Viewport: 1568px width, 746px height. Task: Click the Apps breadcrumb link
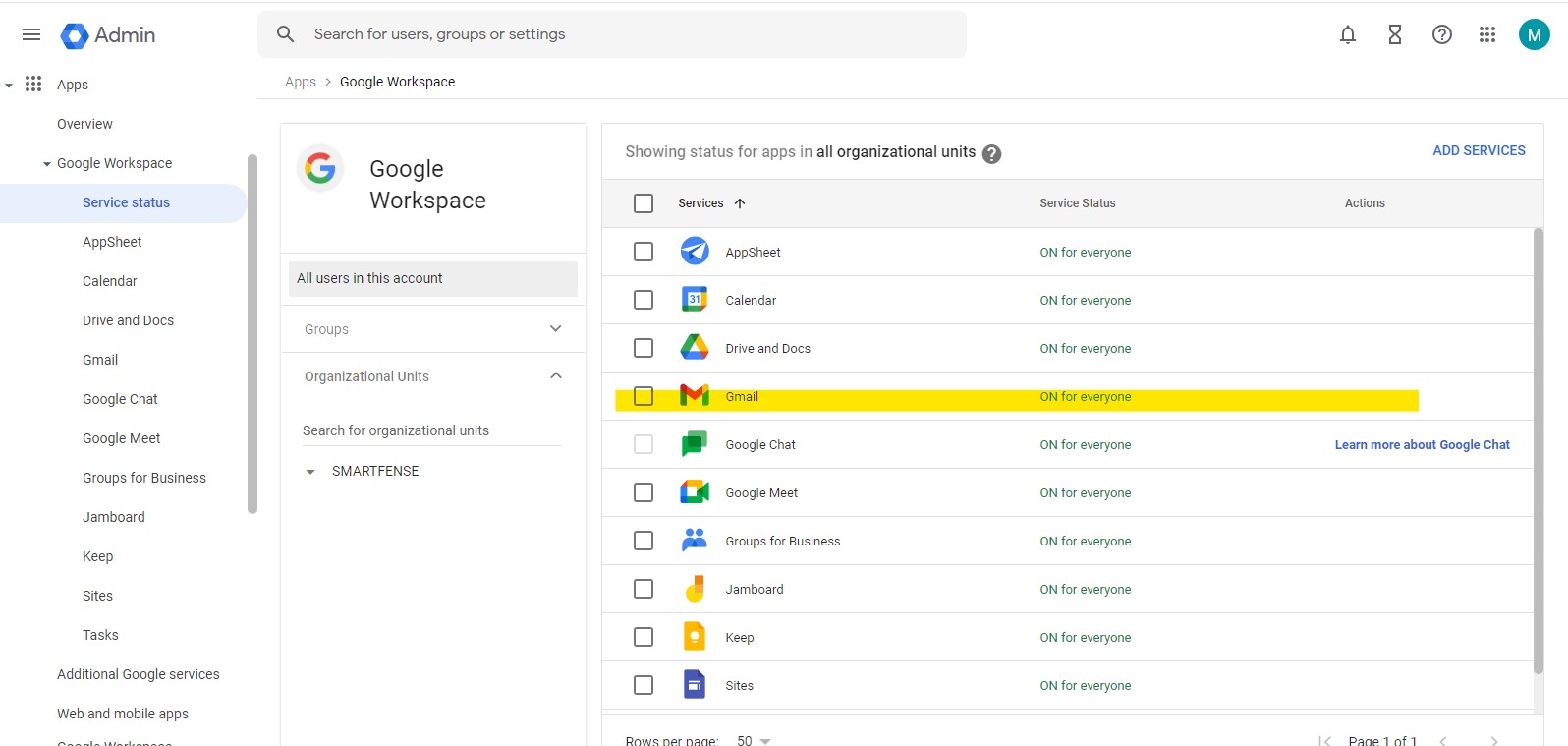[301, 82]
